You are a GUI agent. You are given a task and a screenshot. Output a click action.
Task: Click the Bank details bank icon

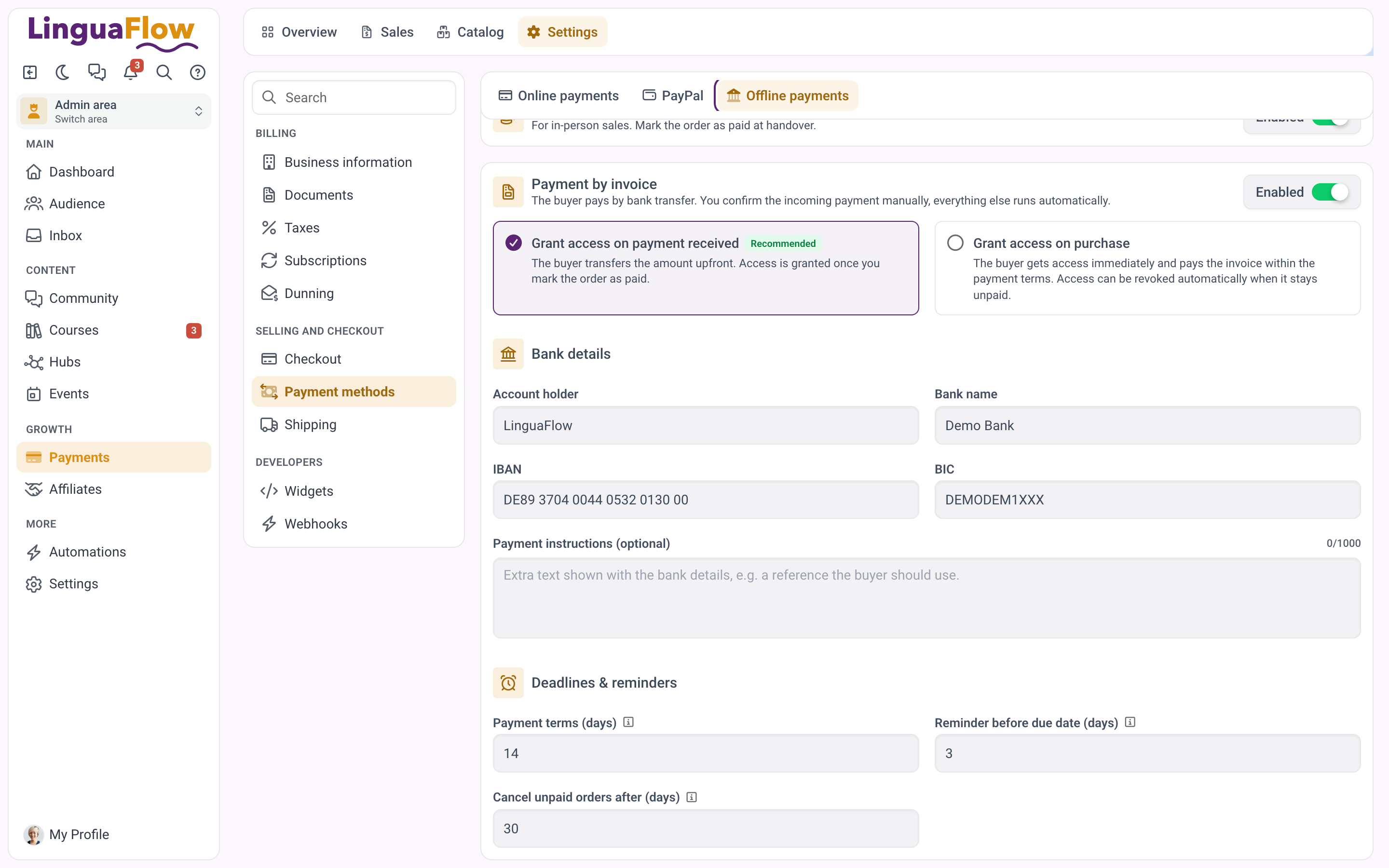(x=508, y=353)
